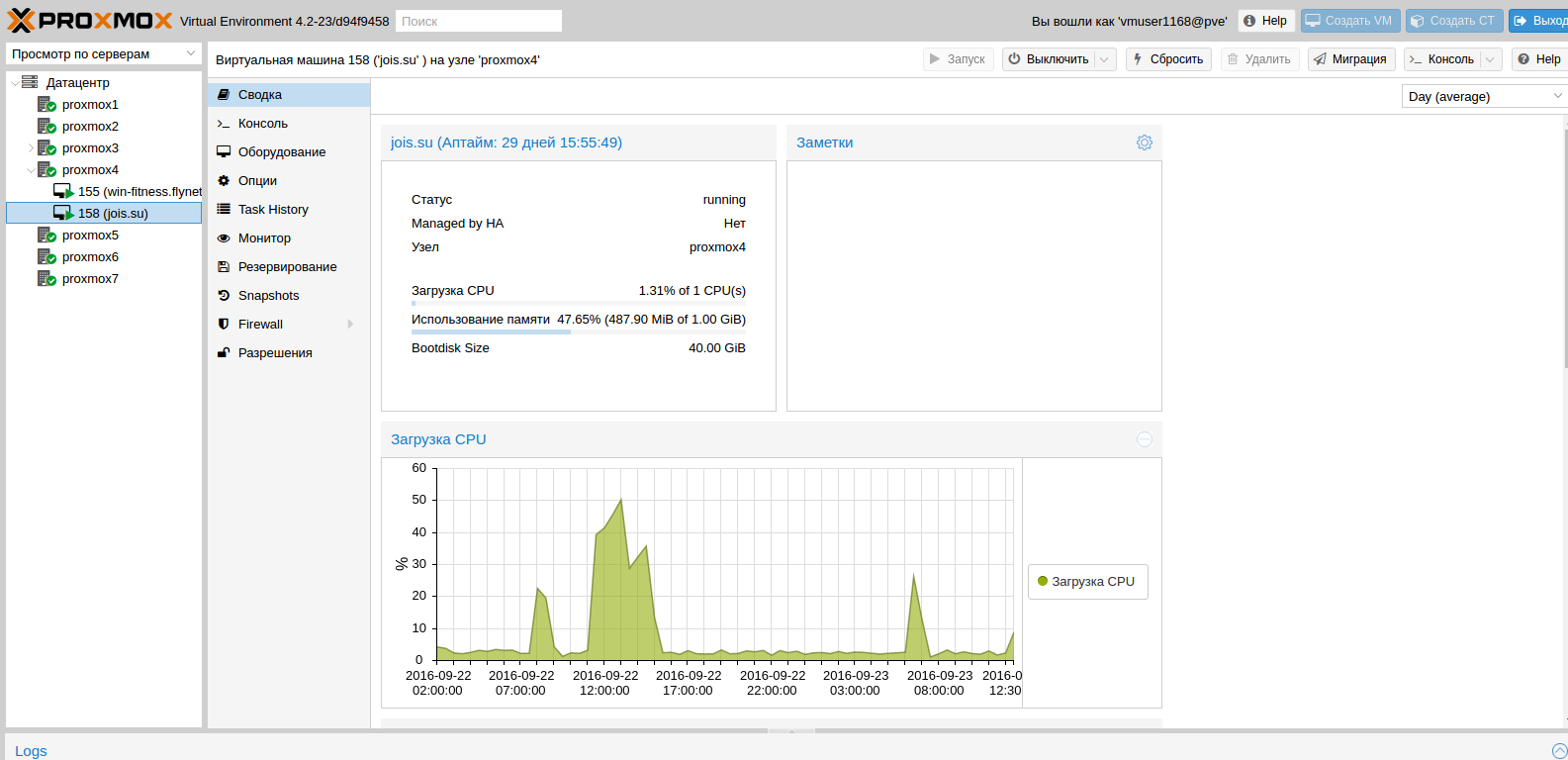Image resolution: width=1568 pixels, height=760 pixels.
Task: Click the VM 158 monitor icon
Action: [x=63, y=213]
